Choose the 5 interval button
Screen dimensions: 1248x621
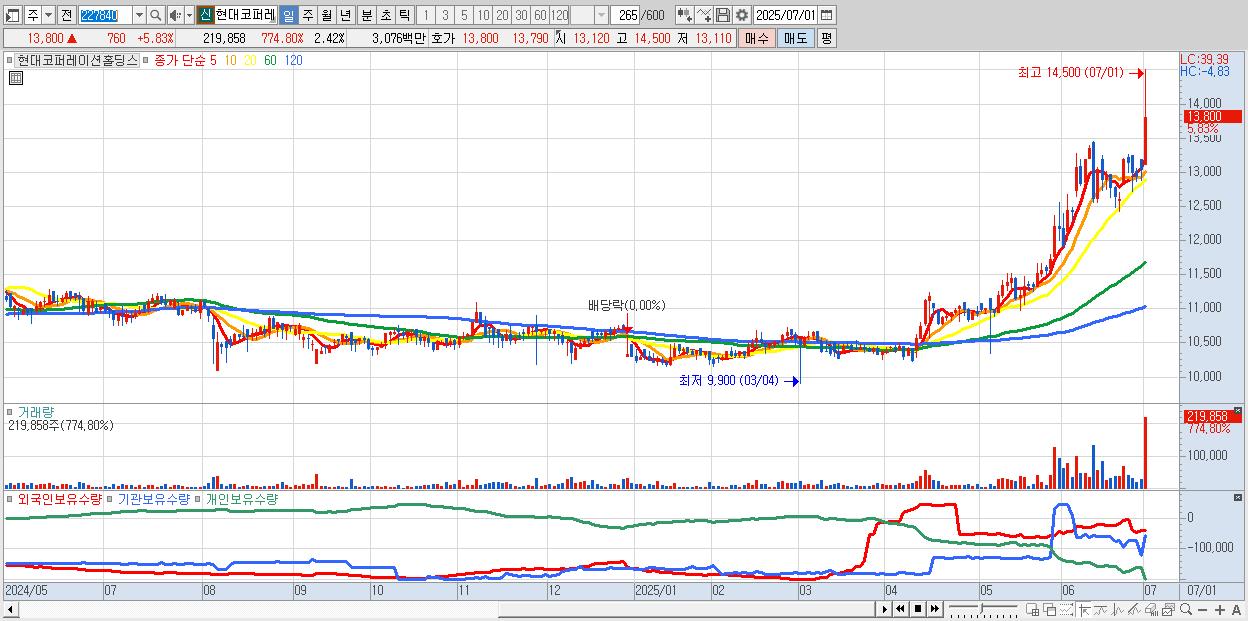tap(464, 15)
